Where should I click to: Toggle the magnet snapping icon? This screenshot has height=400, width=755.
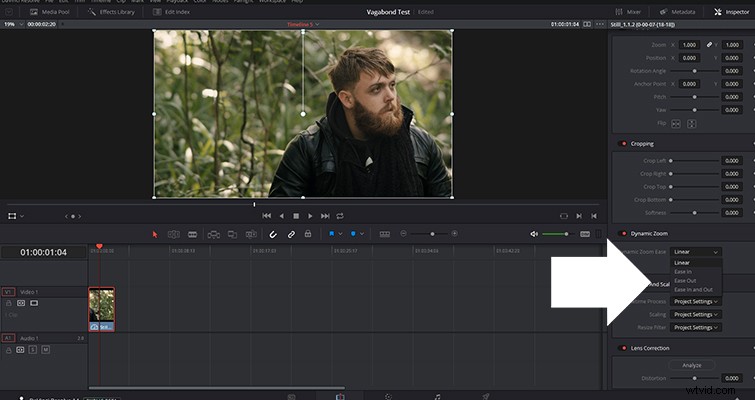(x=273, y=234)
